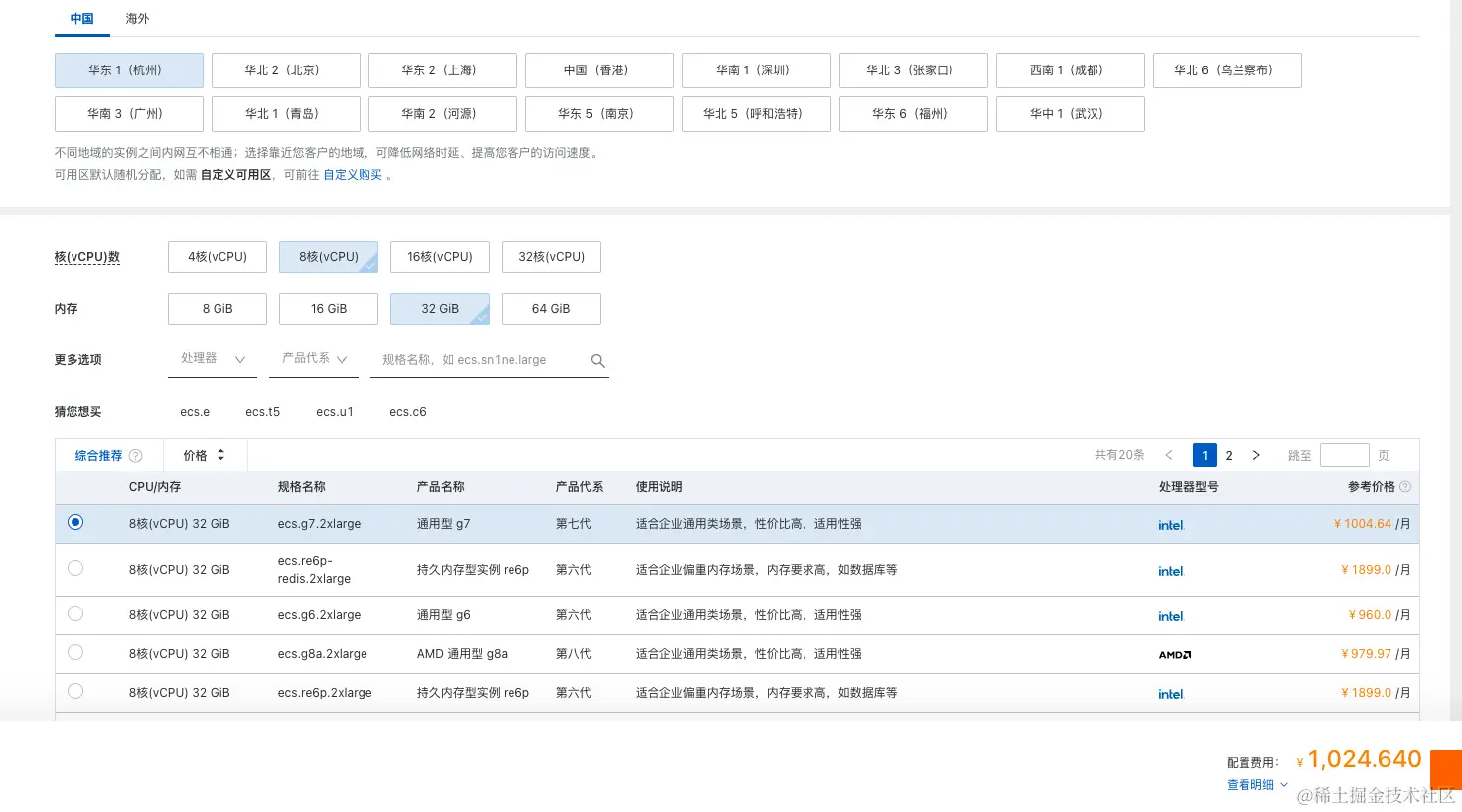This screenshot has width=1462, height=812.
Task: Click the Intel logo in ecs.g7.2xlarge row
Action: pyautogui.click(x=1171, y=525)
